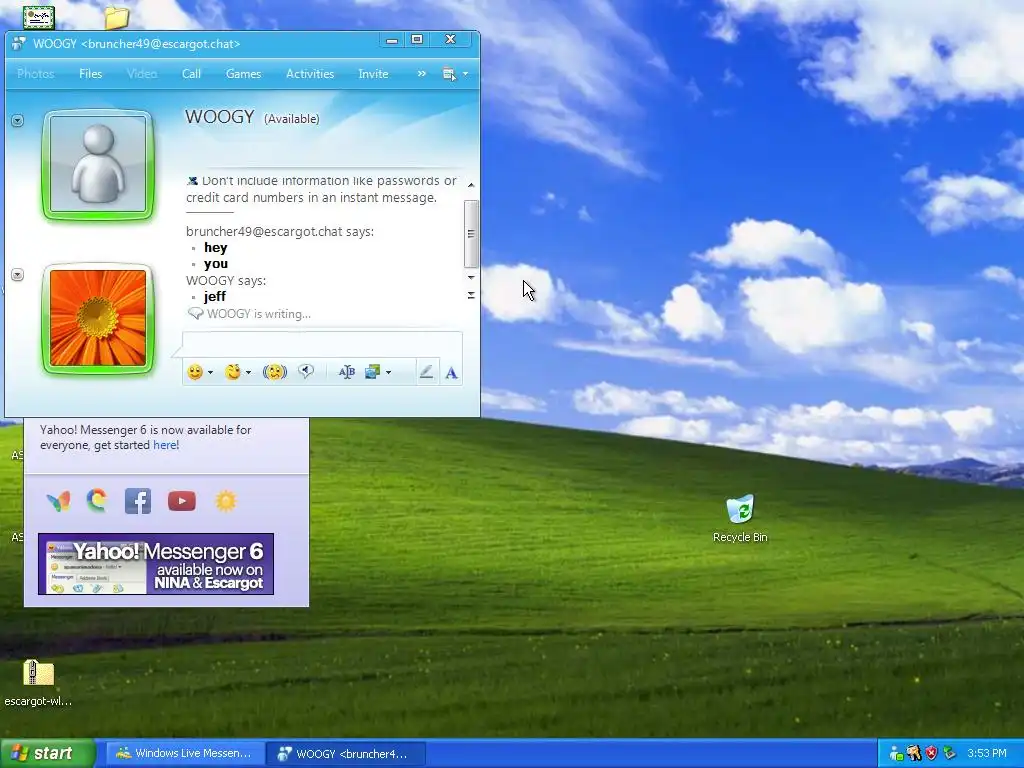The height and width of the screenshot is (768, 1024).
Task: Click the WOOGY contact name heading
Action: tap(219, 117)
